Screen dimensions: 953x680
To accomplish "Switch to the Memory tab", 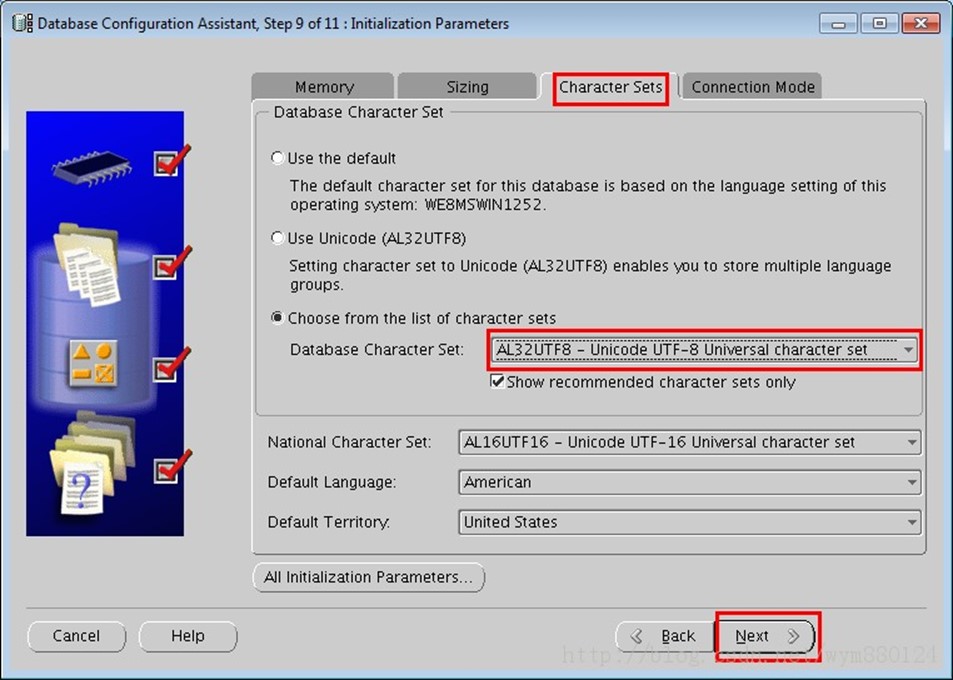I will [x=323, y=87].
